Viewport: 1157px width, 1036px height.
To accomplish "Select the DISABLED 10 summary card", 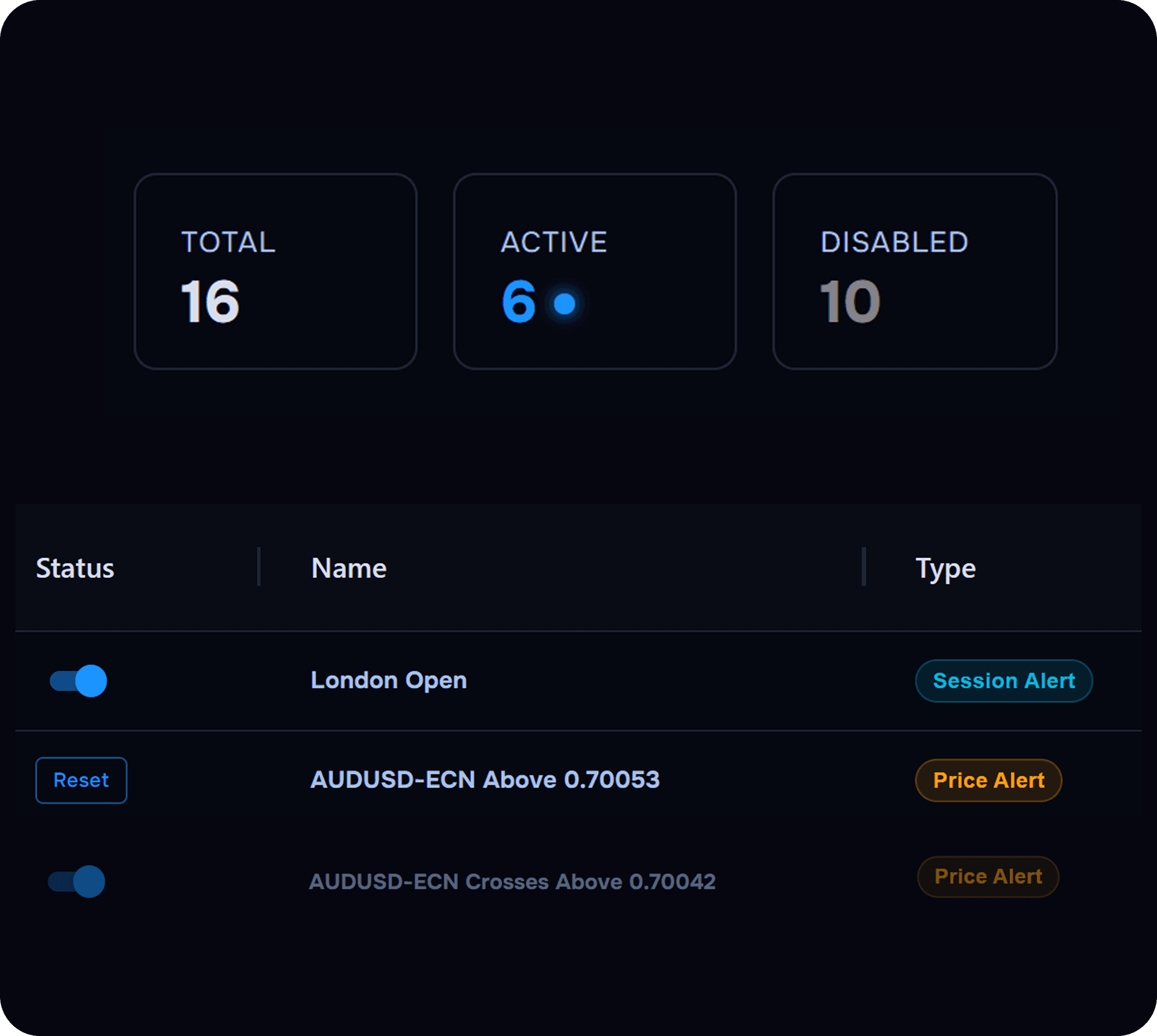I will pyautogui.click(x=915, y=272).
